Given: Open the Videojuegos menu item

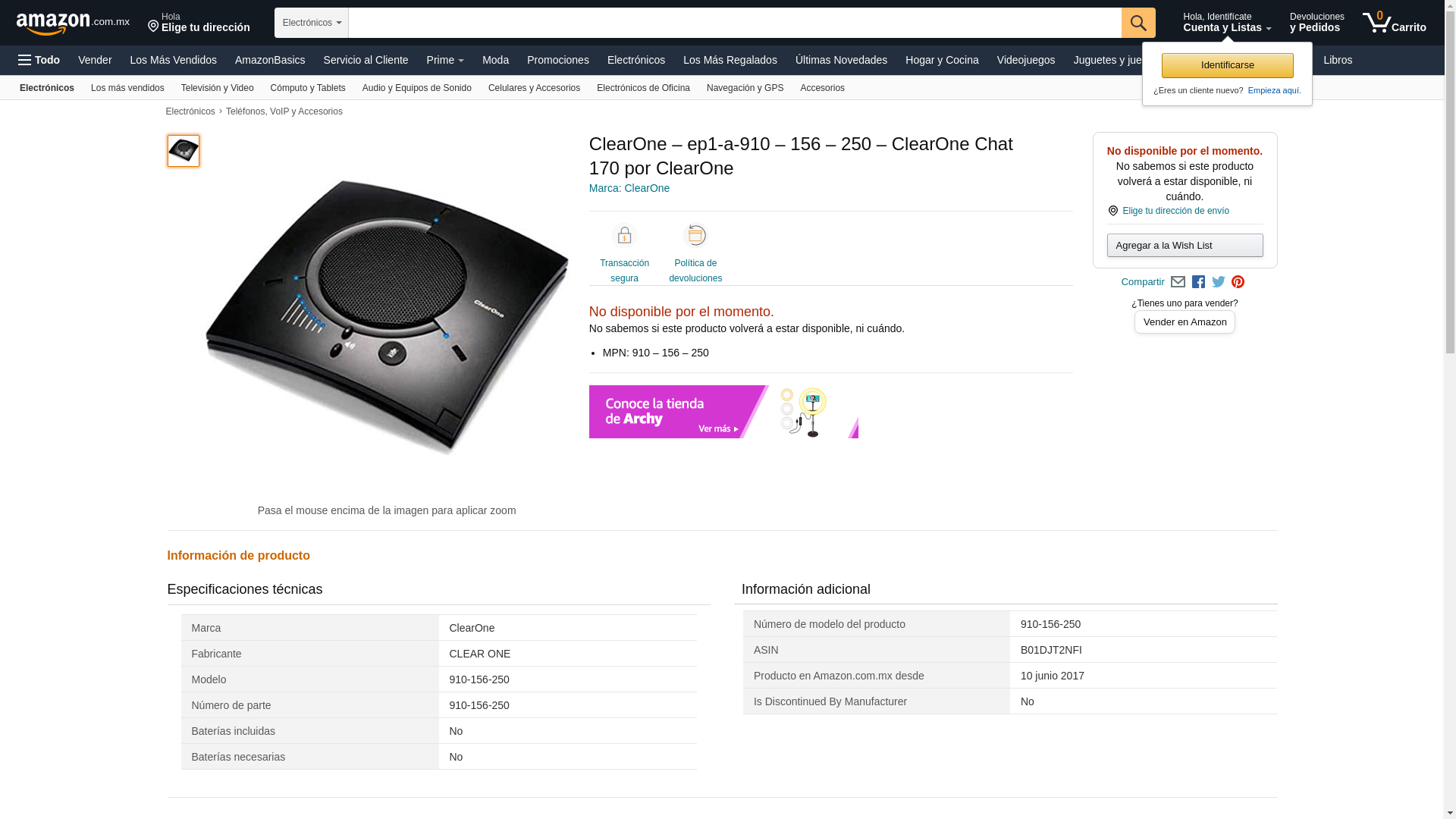Looking at the screenshot, I should [1025, 60].
